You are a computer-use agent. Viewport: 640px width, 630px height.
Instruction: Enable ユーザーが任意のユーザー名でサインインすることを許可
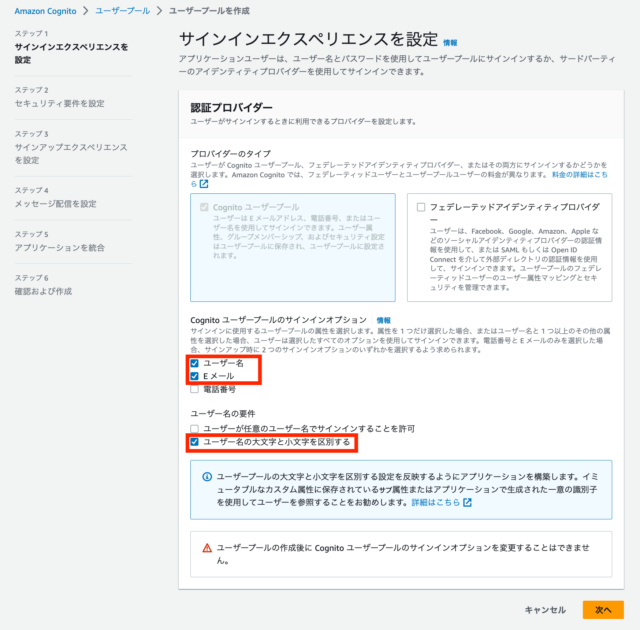[x=194, y=429]
